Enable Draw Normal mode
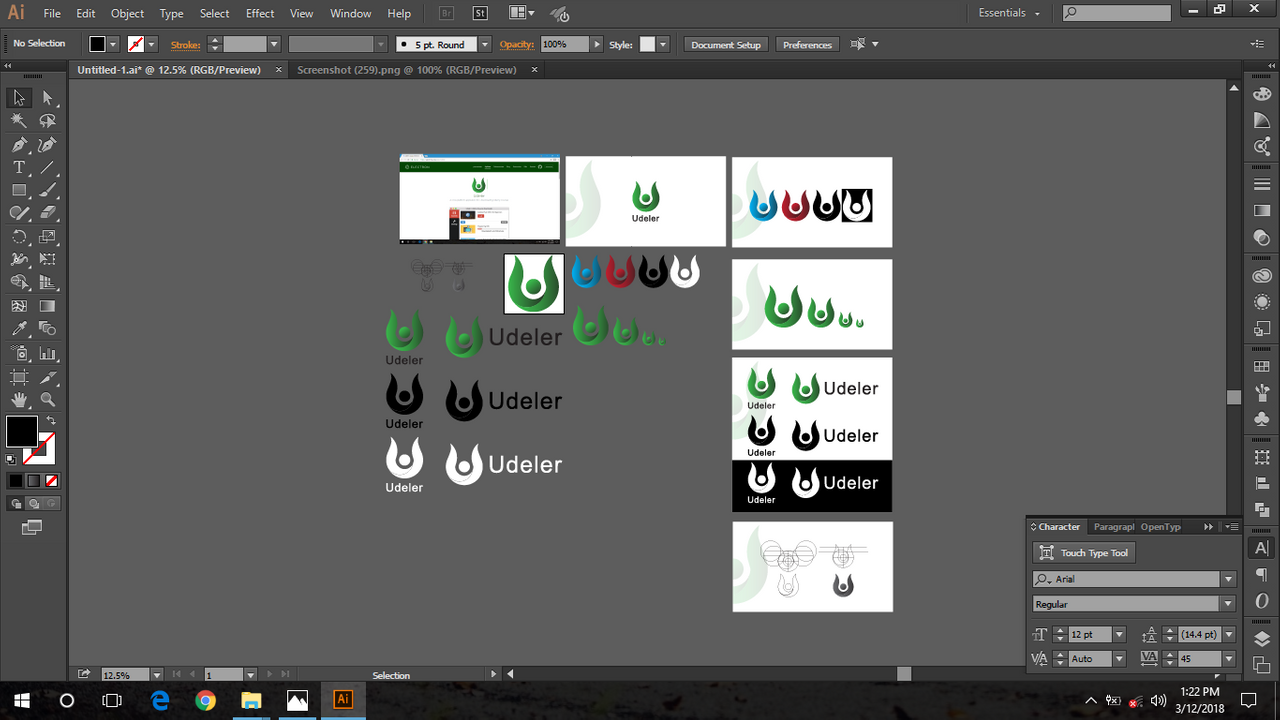1280x720 pixels. coord(16,503)
